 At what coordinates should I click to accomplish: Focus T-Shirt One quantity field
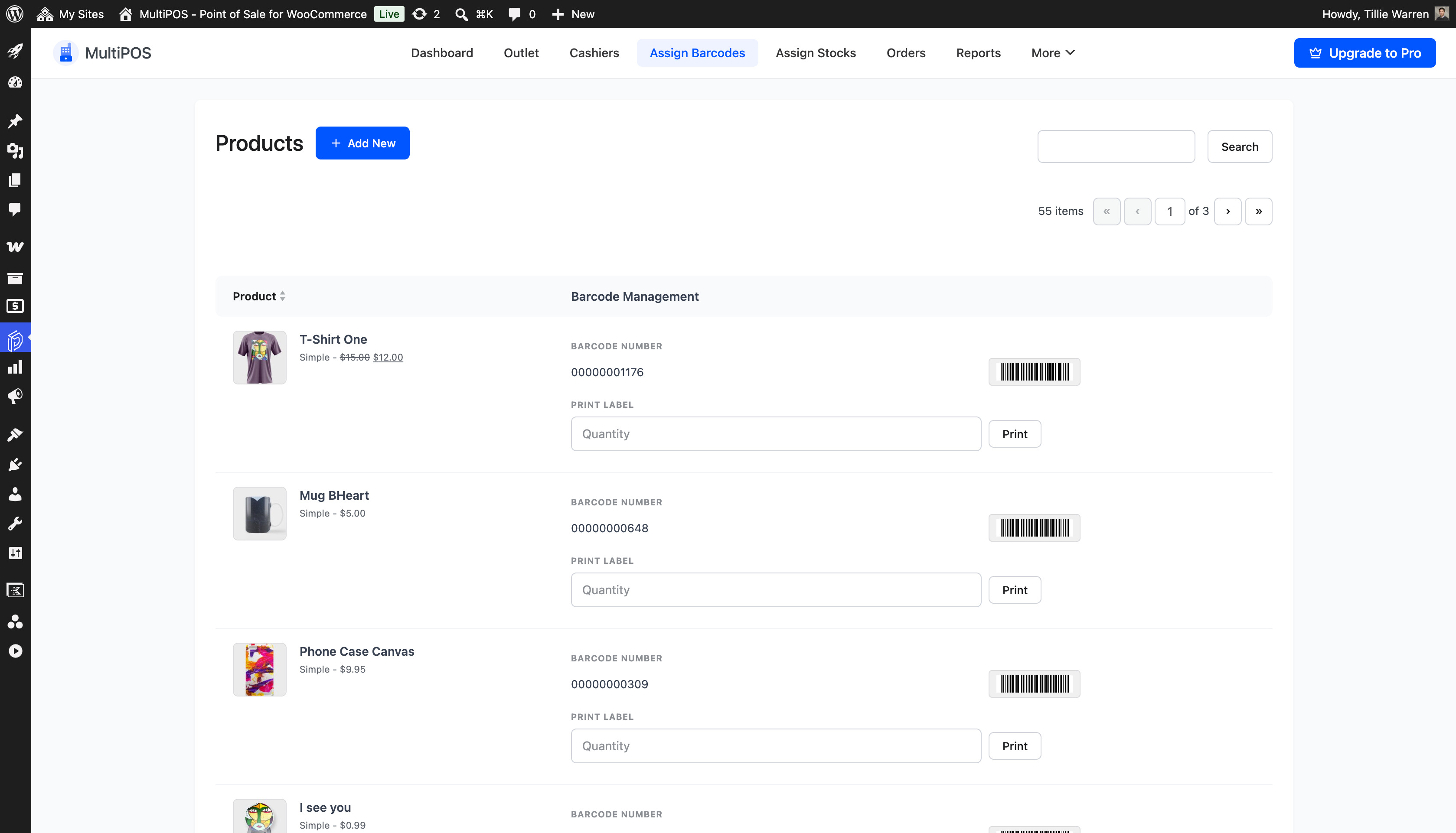point(776,434)
